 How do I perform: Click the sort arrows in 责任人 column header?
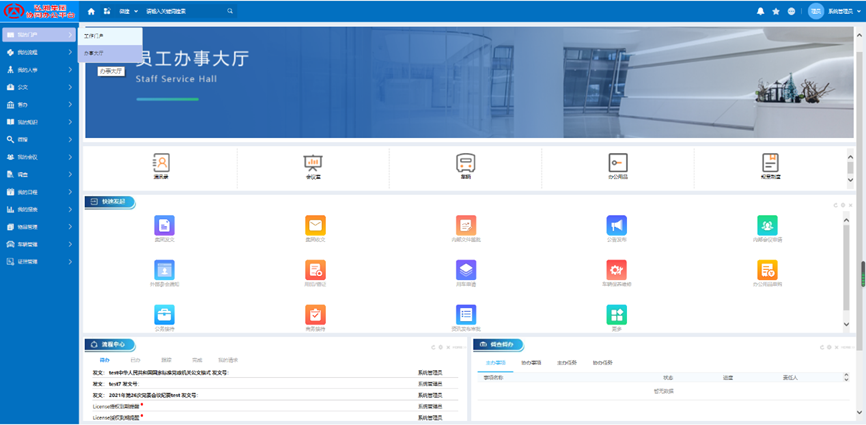point(846,377)
